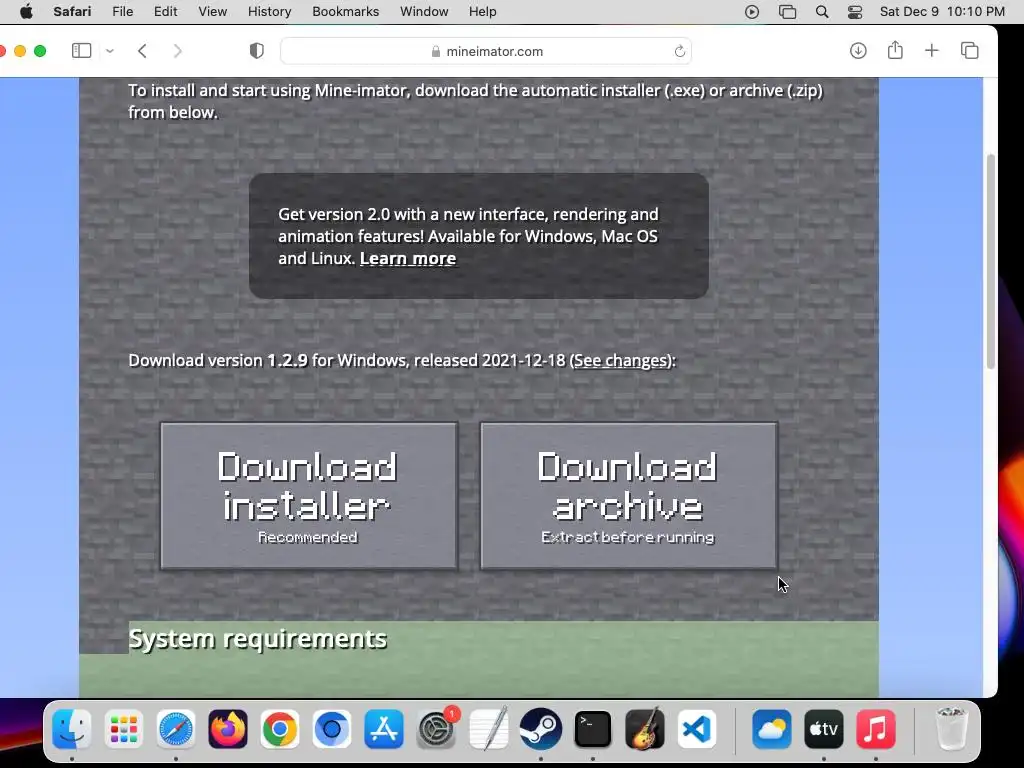This screenshot has height=768, width=1024.
Task: Open Finder from the Dock
Action: pyautogui.click(x=72, y=729)
